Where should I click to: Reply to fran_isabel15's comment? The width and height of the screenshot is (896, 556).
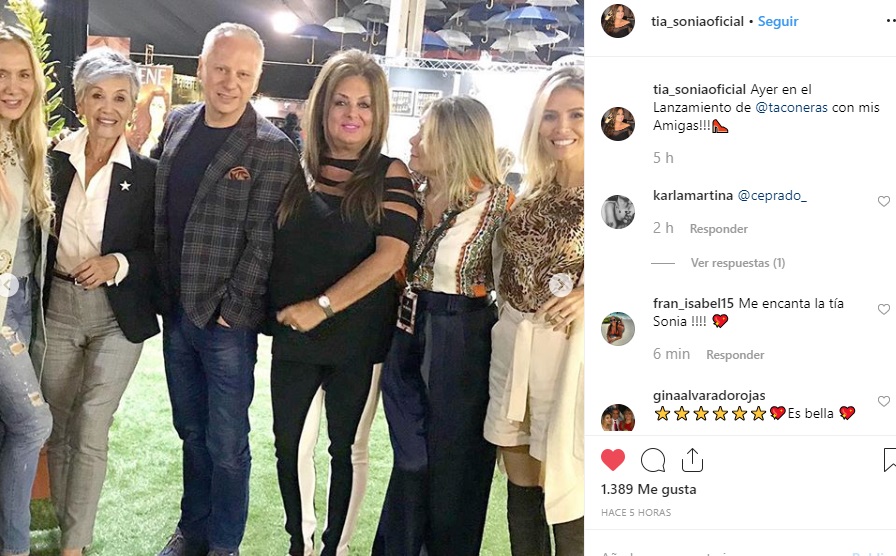735,355
